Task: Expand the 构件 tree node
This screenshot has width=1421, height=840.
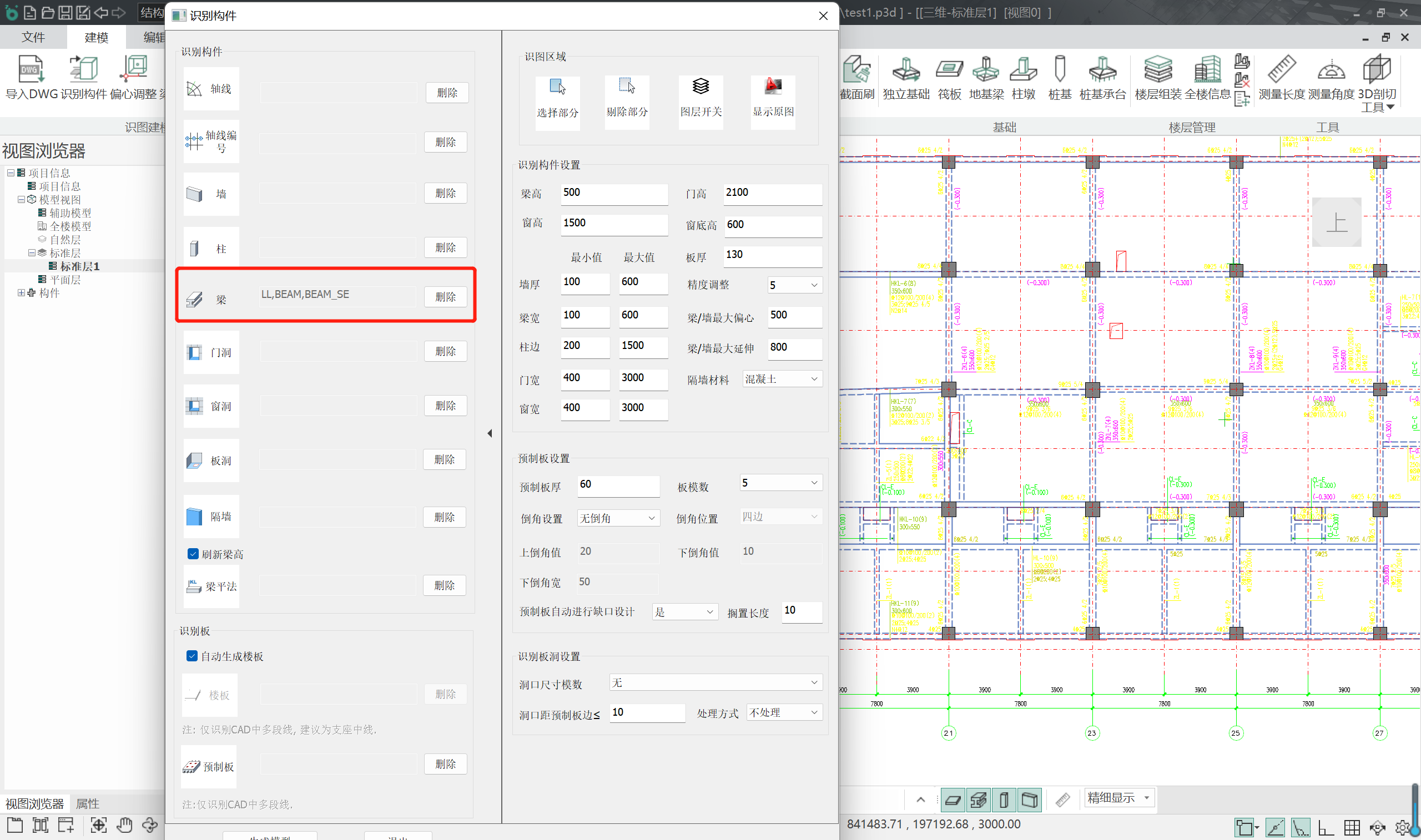Action: [x=21, y=292]
